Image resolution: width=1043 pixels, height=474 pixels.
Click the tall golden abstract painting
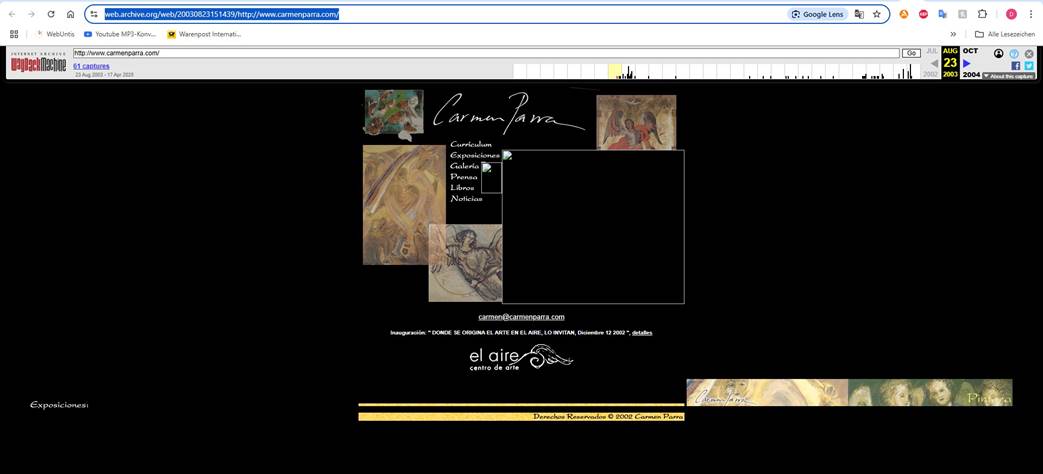[x=404, y=205]
